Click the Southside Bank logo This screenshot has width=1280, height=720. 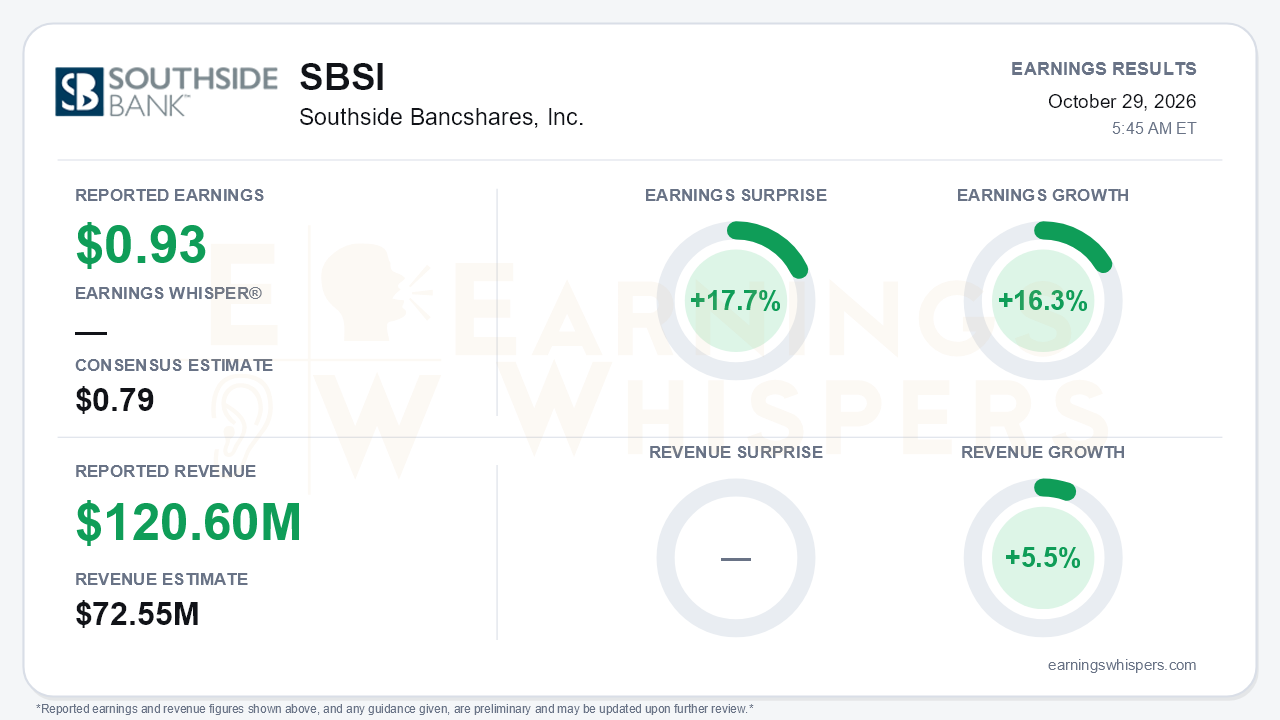[166, 92]
